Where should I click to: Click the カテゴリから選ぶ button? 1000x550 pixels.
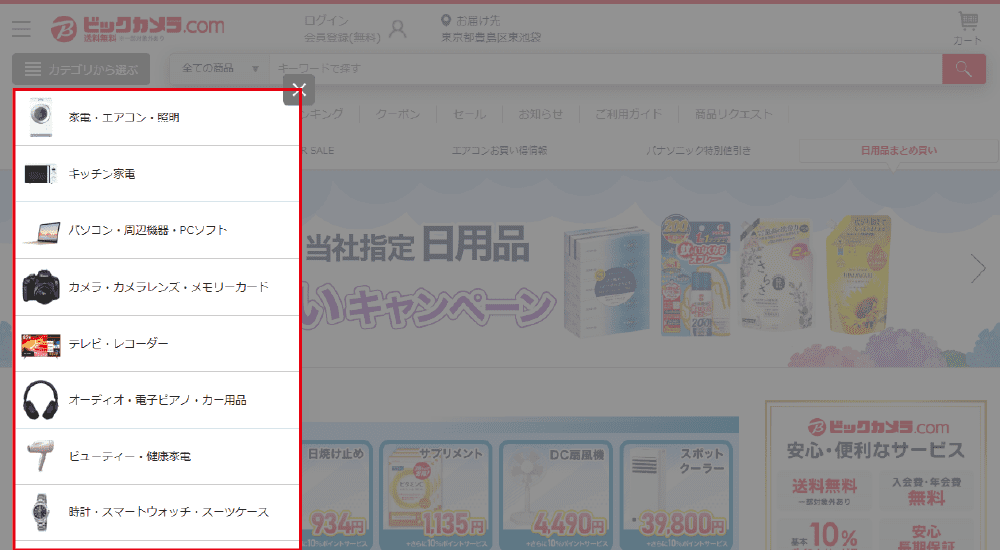click(x=81, y=69)
